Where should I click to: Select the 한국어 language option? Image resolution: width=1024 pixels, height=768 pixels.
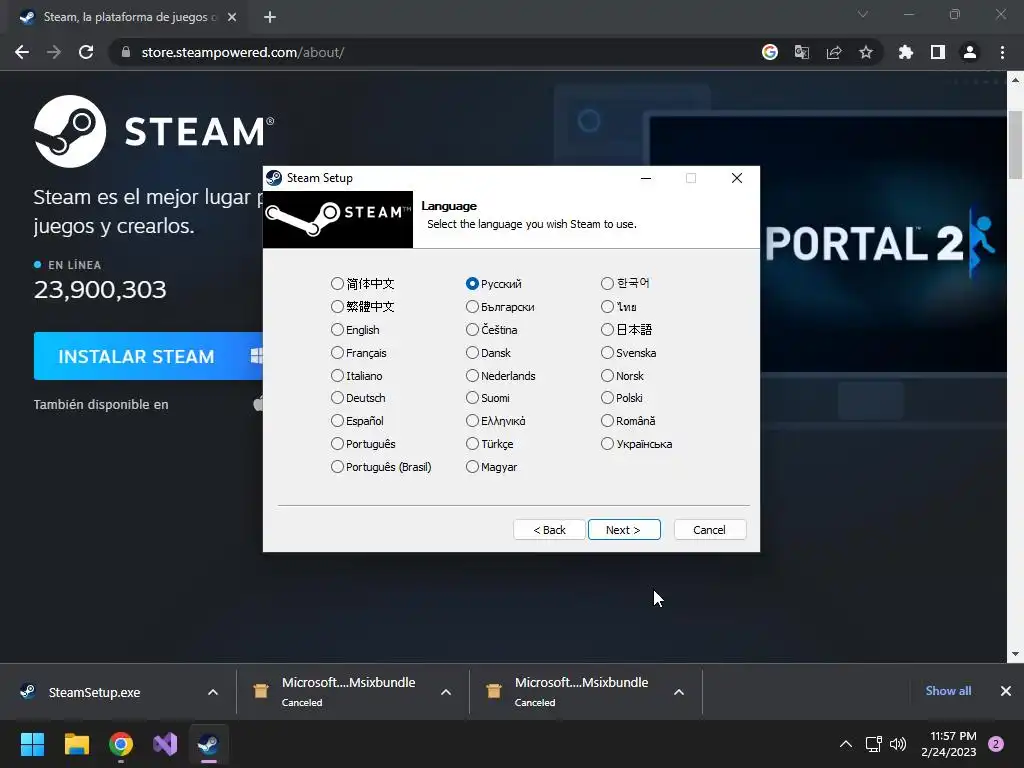(x=626, y=283)
